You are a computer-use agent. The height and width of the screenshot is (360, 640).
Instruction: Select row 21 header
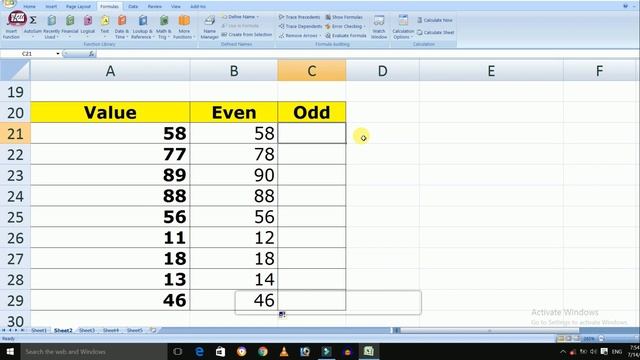pyautogui.click(x=15, y=133)
